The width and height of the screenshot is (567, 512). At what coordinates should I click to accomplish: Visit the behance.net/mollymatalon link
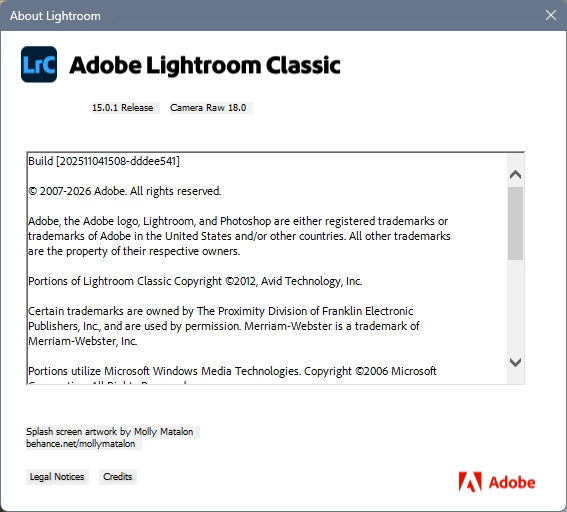point(81,444)
